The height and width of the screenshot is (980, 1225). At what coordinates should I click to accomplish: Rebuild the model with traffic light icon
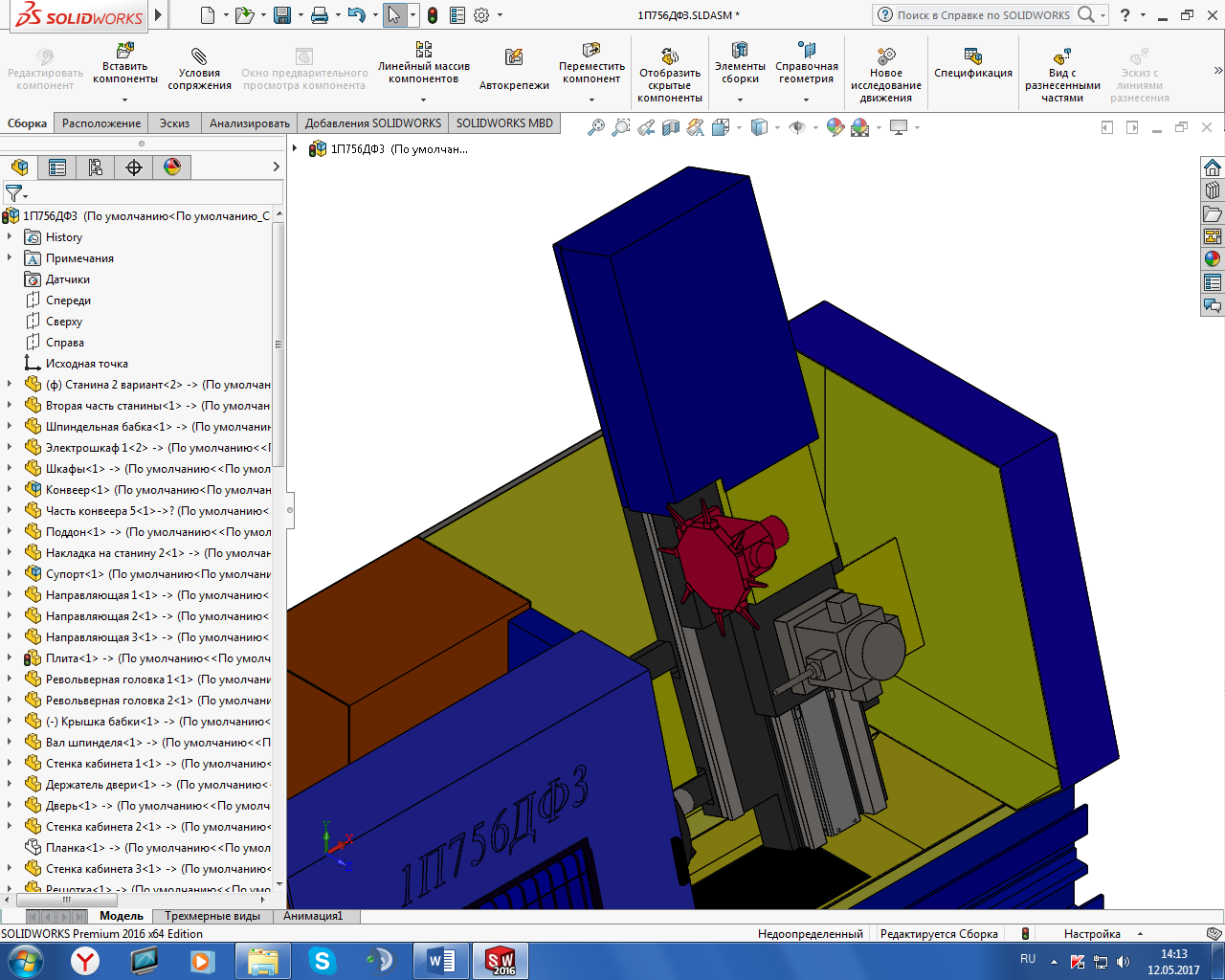(x=433, y=15)
